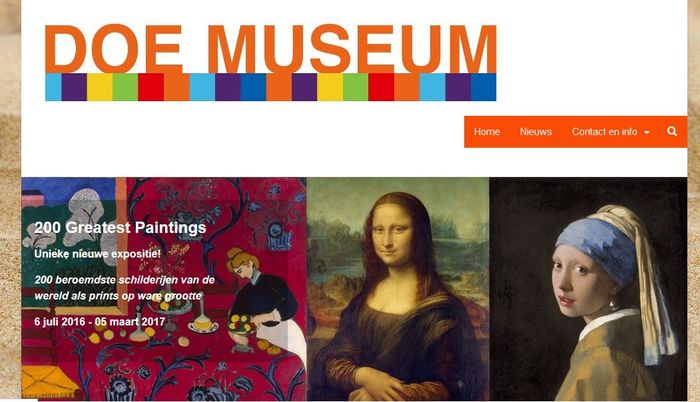Expand the Contact en info dropdown arrow
Viewport: 700px width, 402px height.
click(646, 132)
